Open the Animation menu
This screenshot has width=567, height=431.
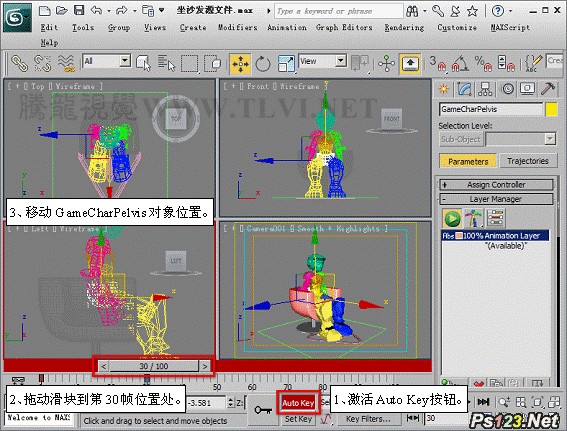pos(287,27)
